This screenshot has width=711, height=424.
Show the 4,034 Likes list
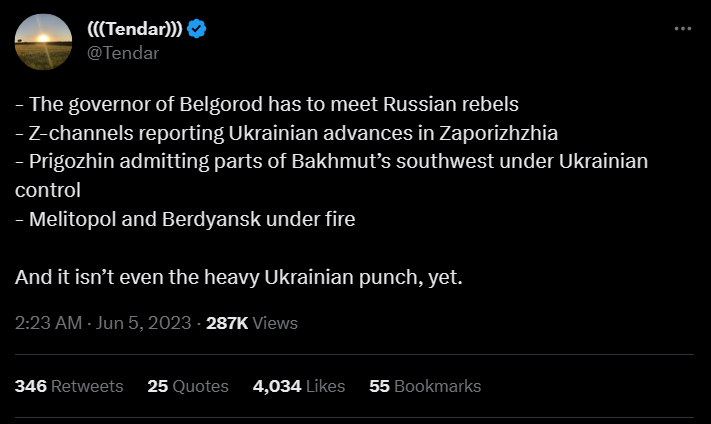(299, 386)
